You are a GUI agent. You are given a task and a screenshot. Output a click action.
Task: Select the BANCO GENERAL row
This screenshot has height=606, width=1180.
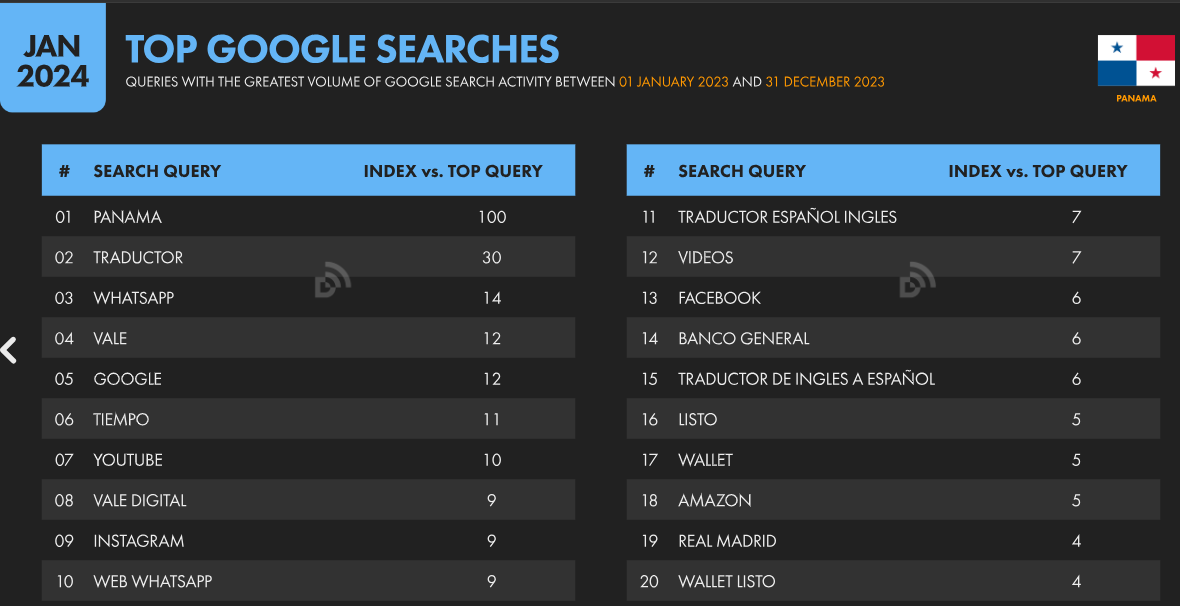893,339
